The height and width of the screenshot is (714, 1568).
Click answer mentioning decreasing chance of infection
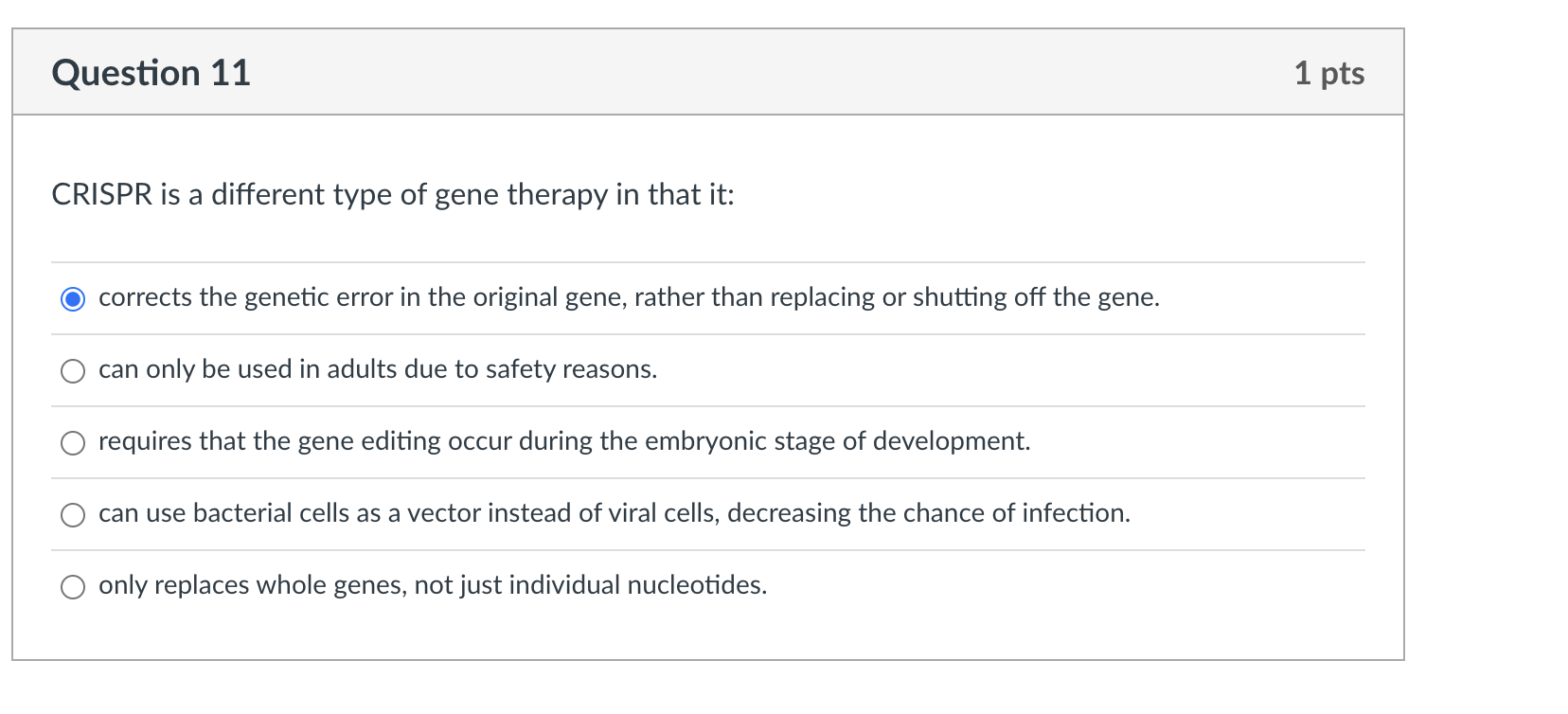click(x=614, y=514)
